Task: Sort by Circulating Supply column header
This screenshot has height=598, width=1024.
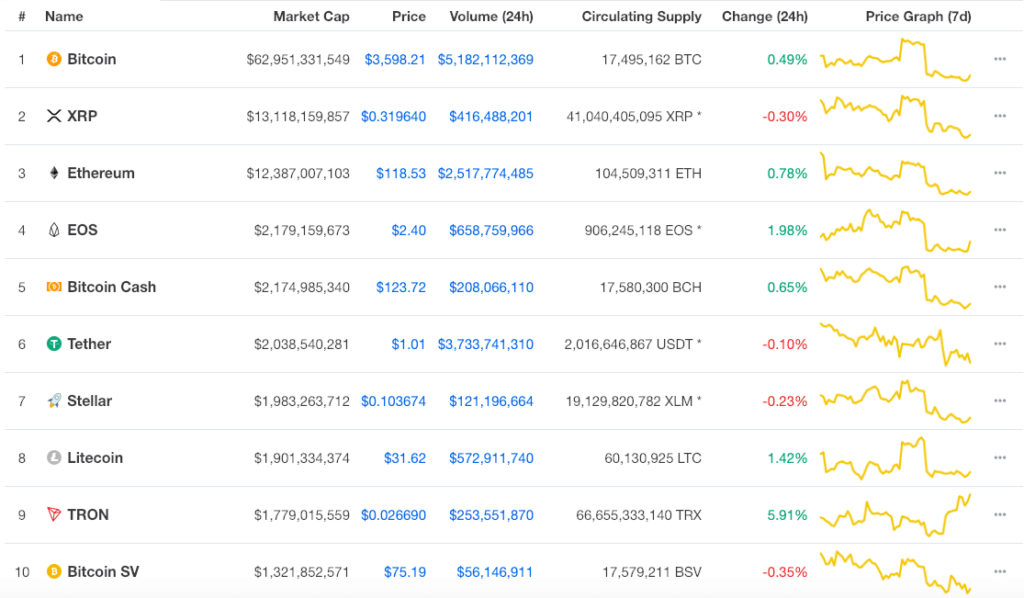Action: pos(641,16)
